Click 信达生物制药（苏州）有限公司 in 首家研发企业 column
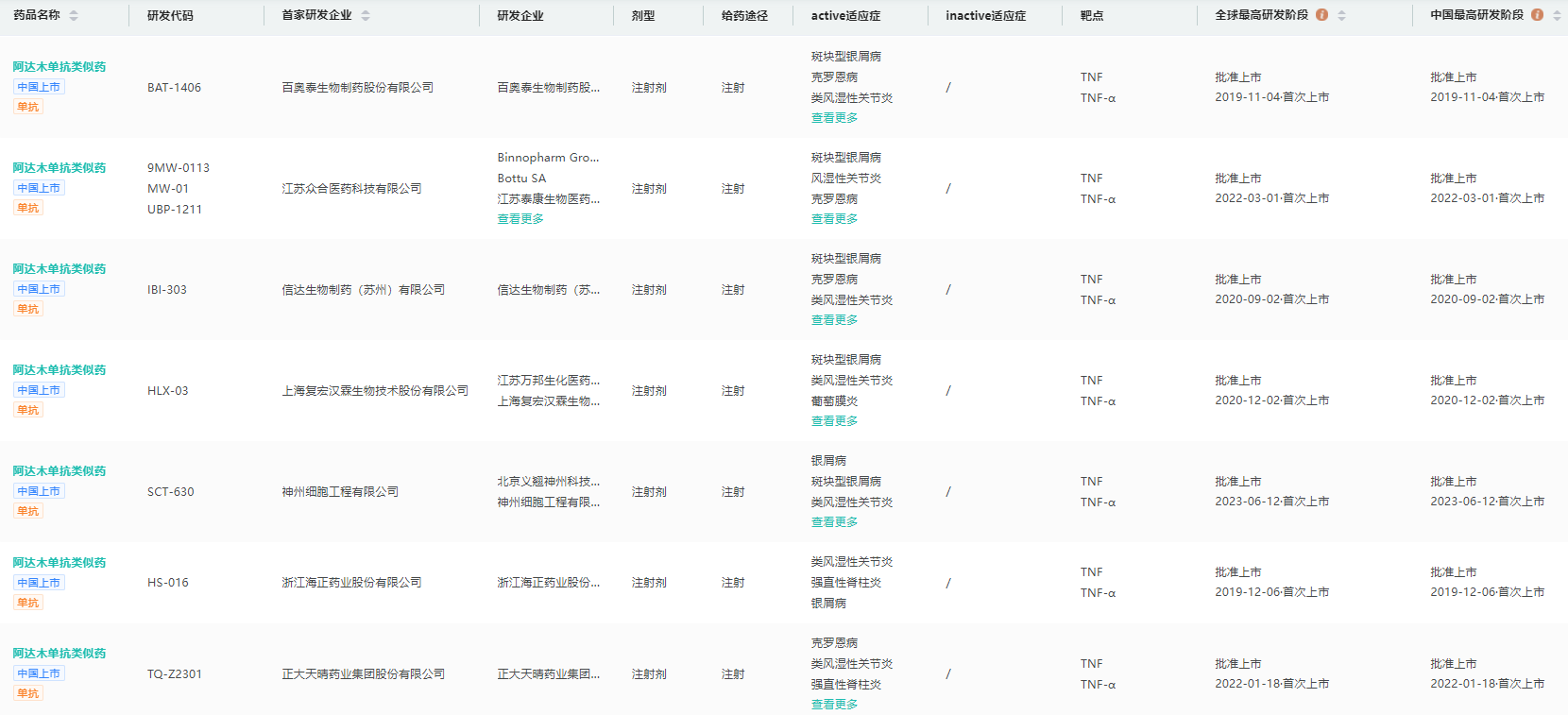The width and height of the screenshot is (1568, 715). point(364,290)
